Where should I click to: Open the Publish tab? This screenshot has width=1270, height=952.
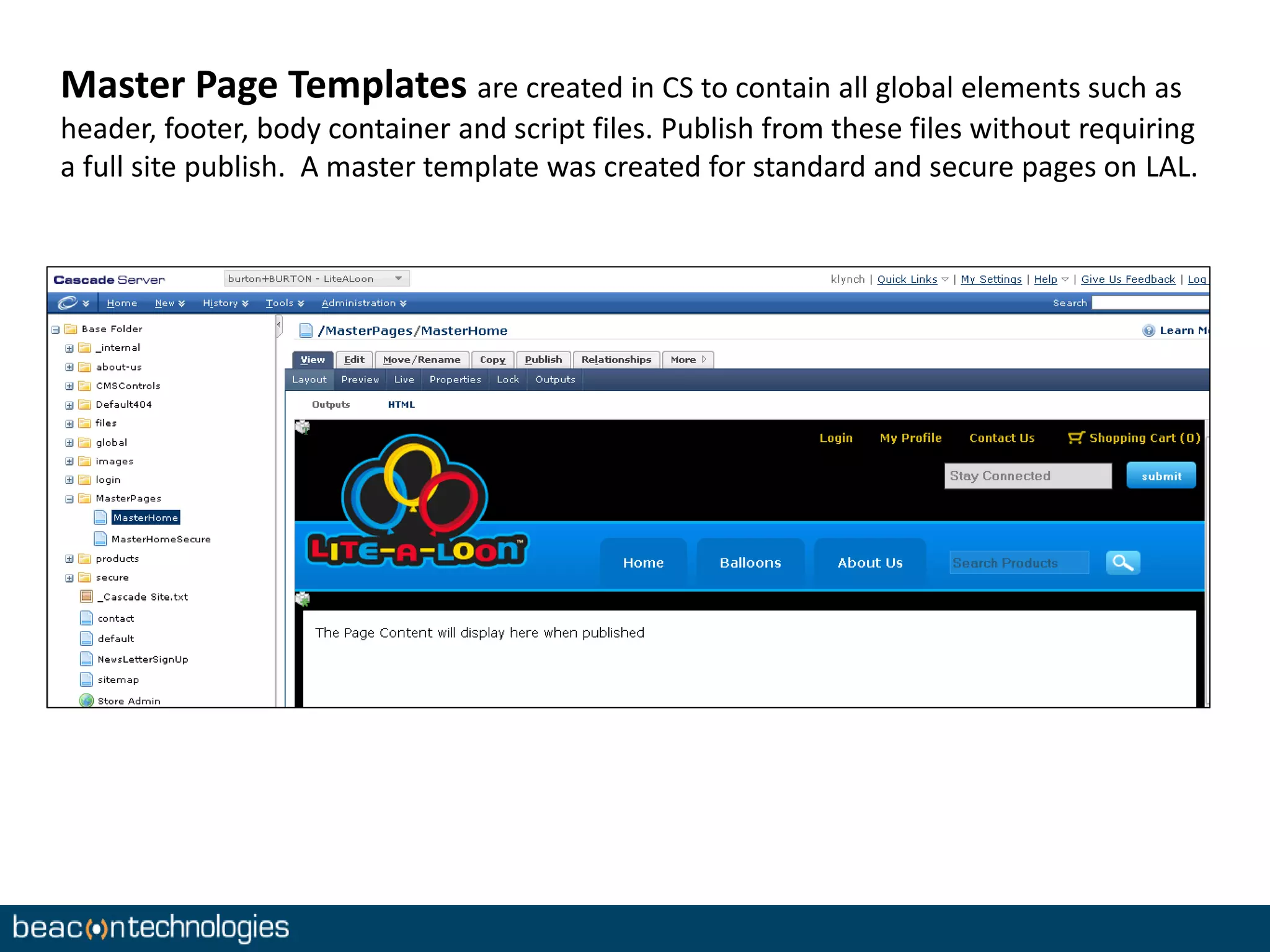coord(543,359)
